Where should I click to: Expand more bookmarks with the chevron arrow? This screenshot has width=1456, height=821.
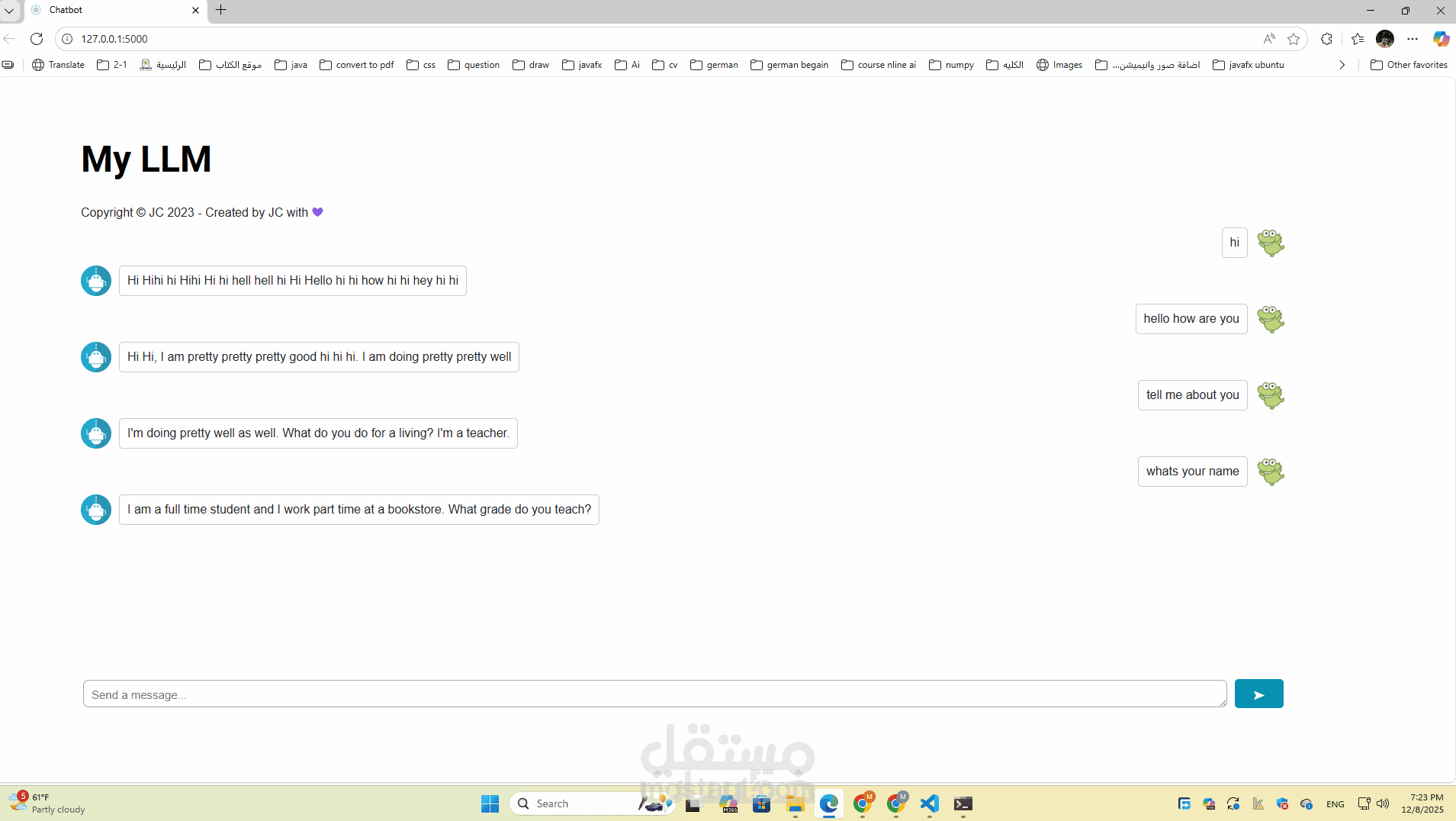(1342, 65)
